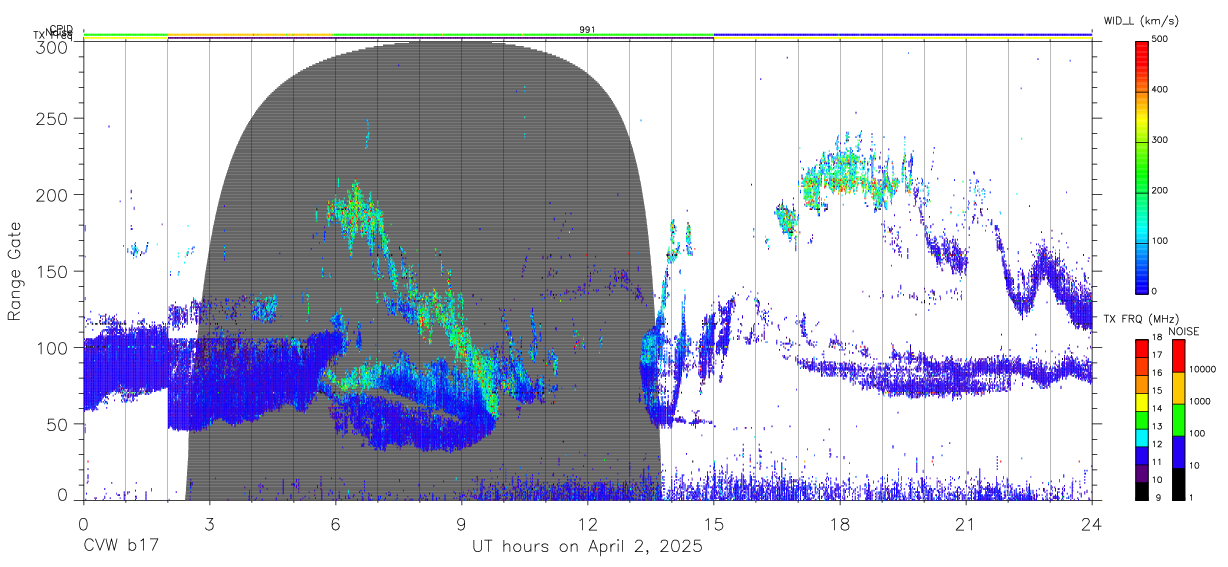The width and height of the screenshot is (1228, 567).
Task: Click the 'WID⊥ (km/s)' colorbar title
Action: 1139,21
